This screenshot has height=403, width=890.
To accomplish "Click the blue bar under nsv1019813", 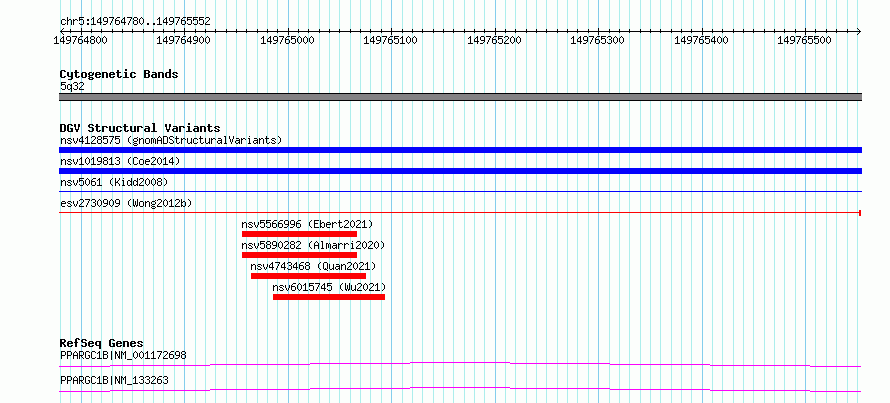I will [460, 171].
